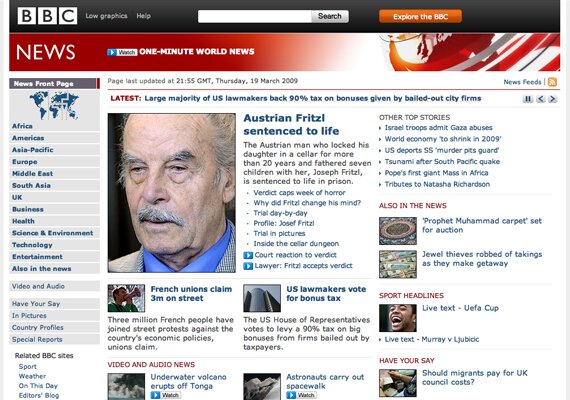Select News Front Page in sidebar
Viewport: 570px width, 400px height.
54,84
